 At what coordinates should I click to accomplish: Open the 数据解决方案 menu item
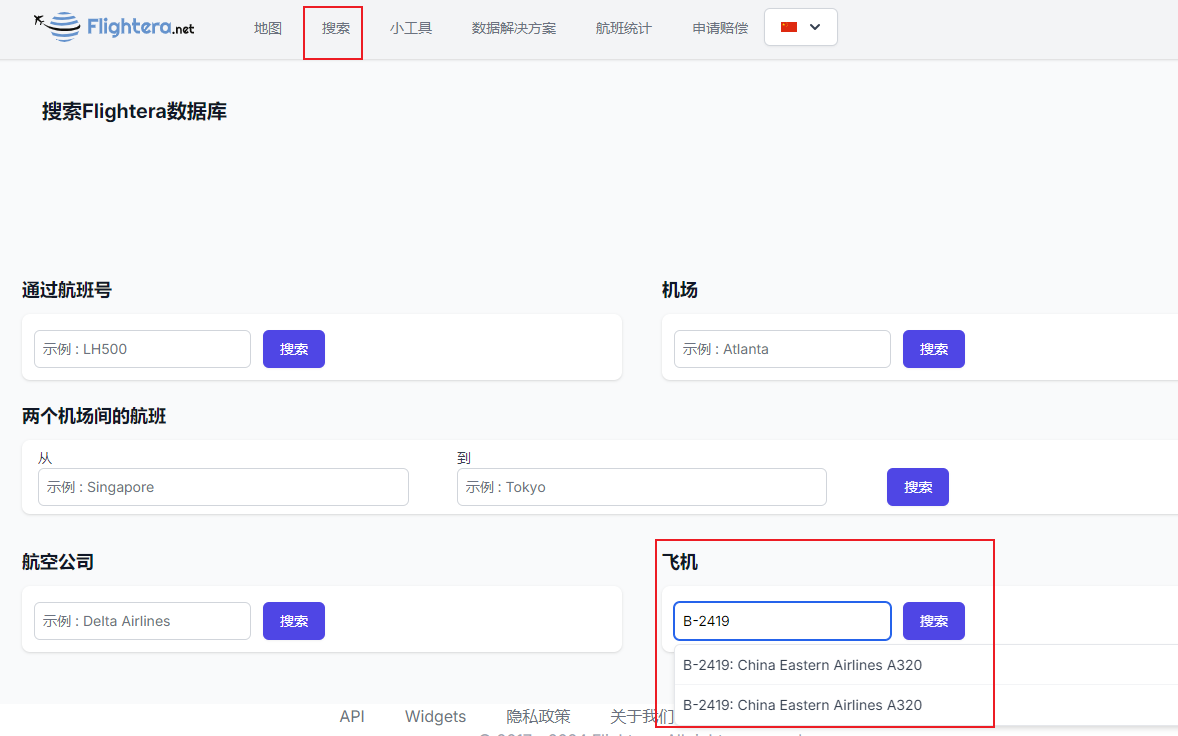tap(514, 29)
